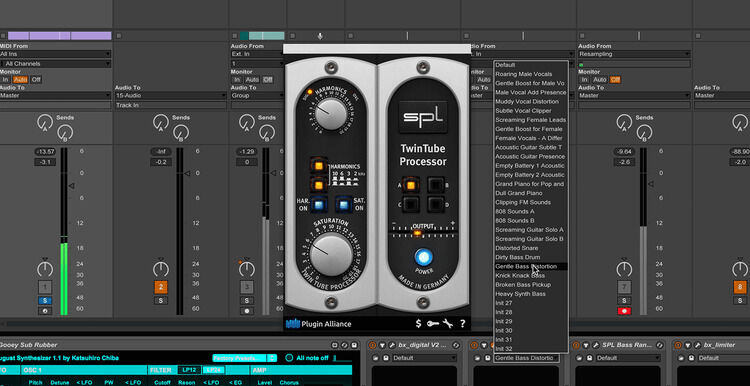Screen dimensions: 750x386
Task: Click hot-swap icon on bx_digital V2 header
Action: [x=457, y=345]
